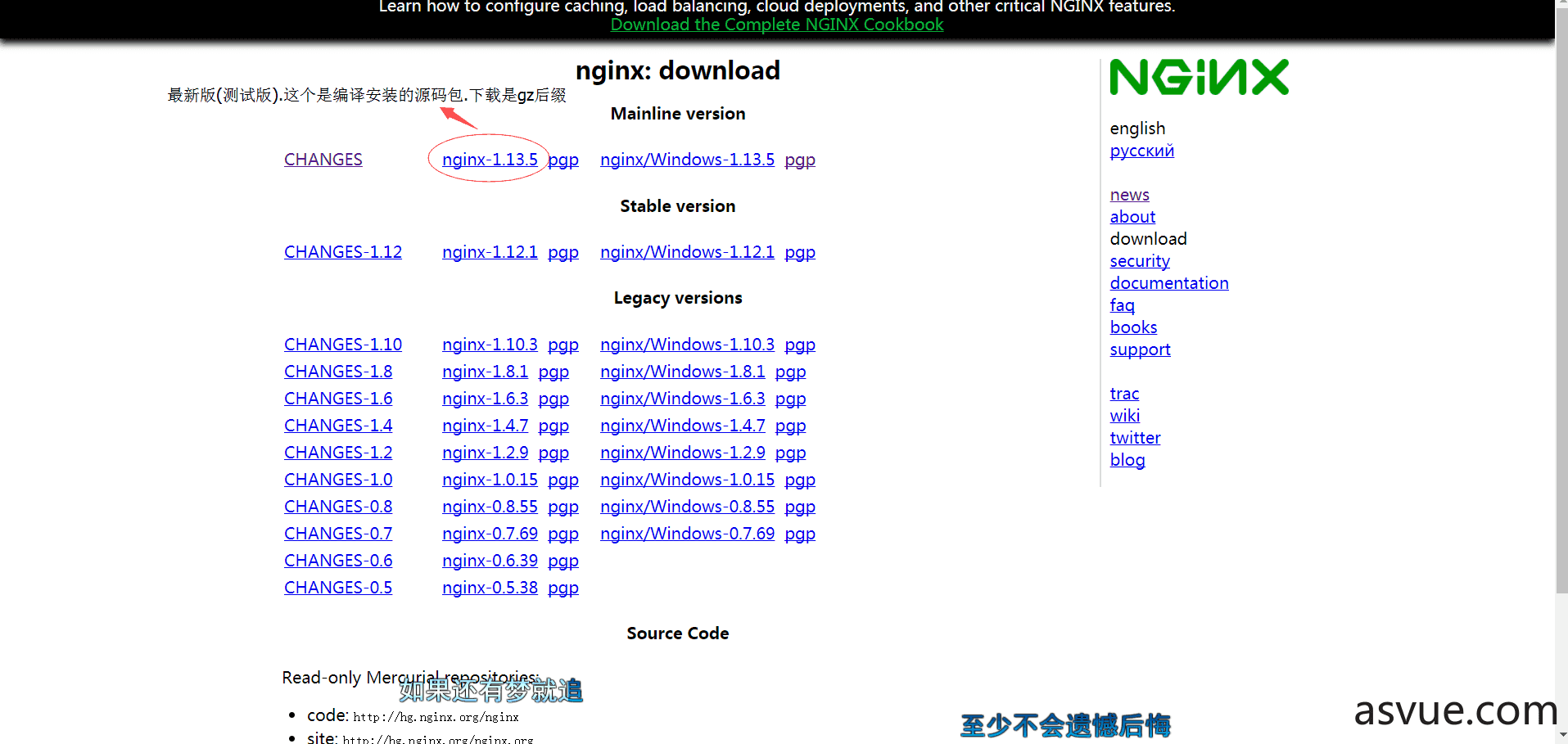The image size is (1568, 744).
Task: Download nginx/Windows-1.12.1
Action: click(x=687, y=252)
